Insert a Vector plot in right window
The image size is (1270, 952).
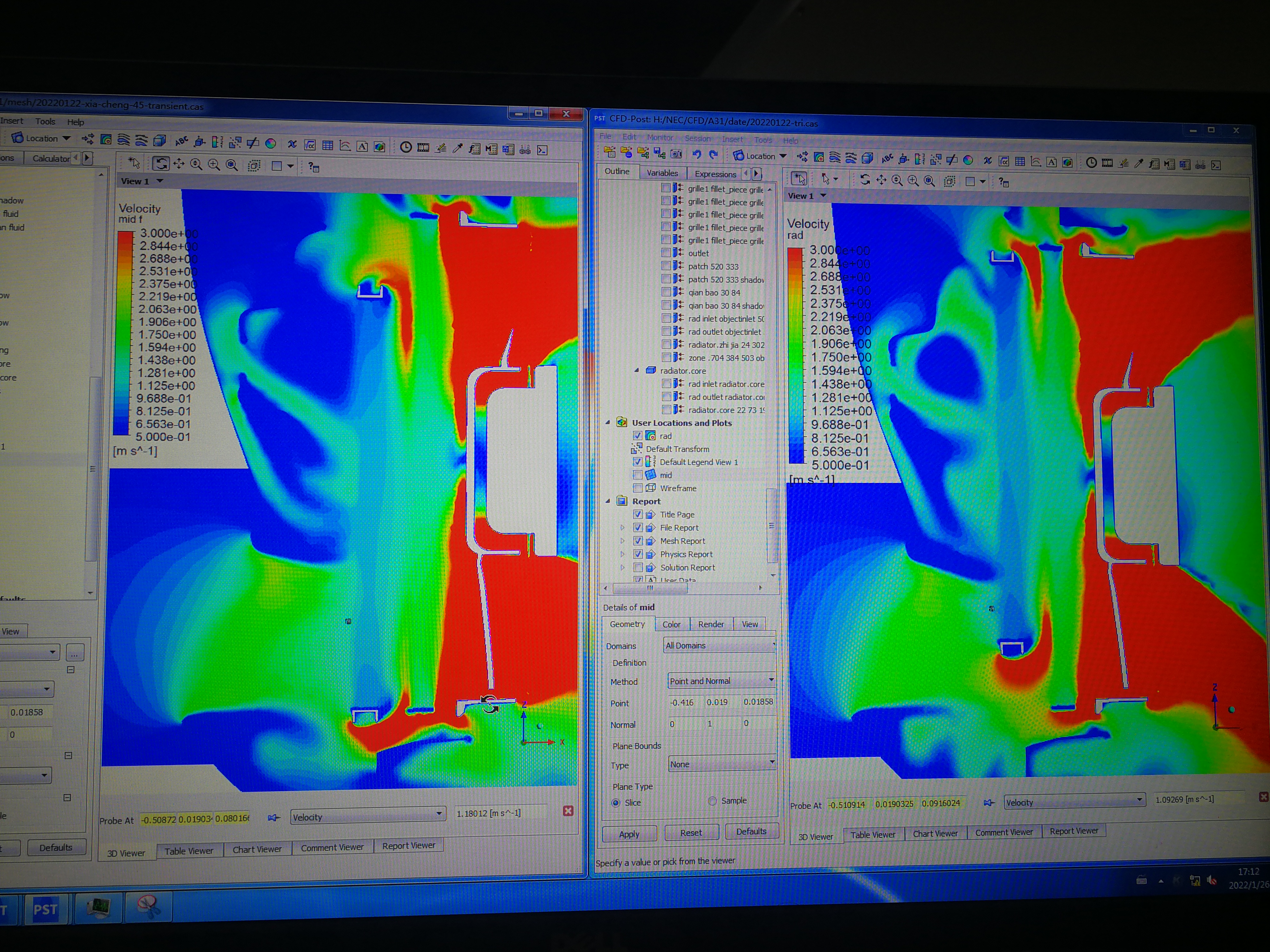(803, 157)
